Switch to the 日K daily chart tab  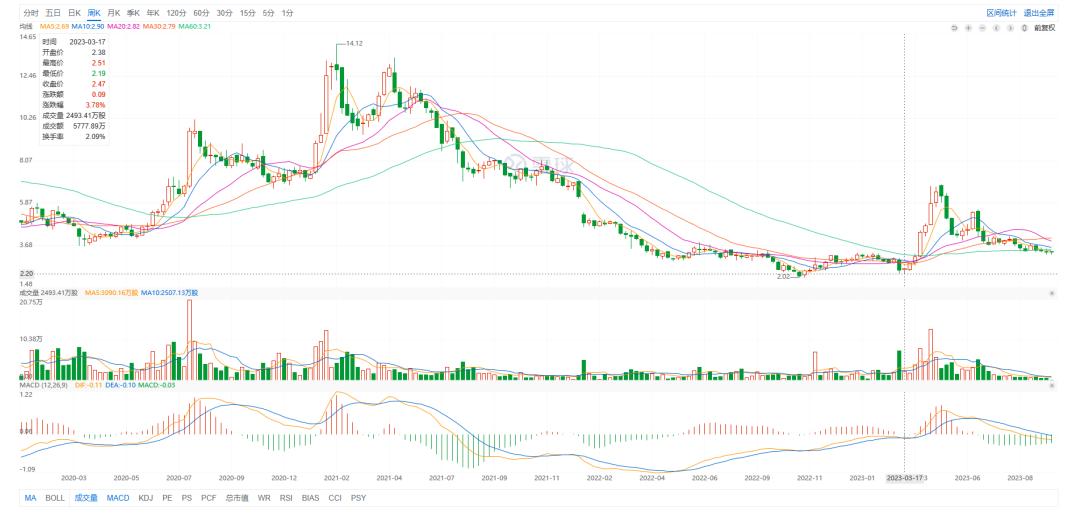[73, 13]
